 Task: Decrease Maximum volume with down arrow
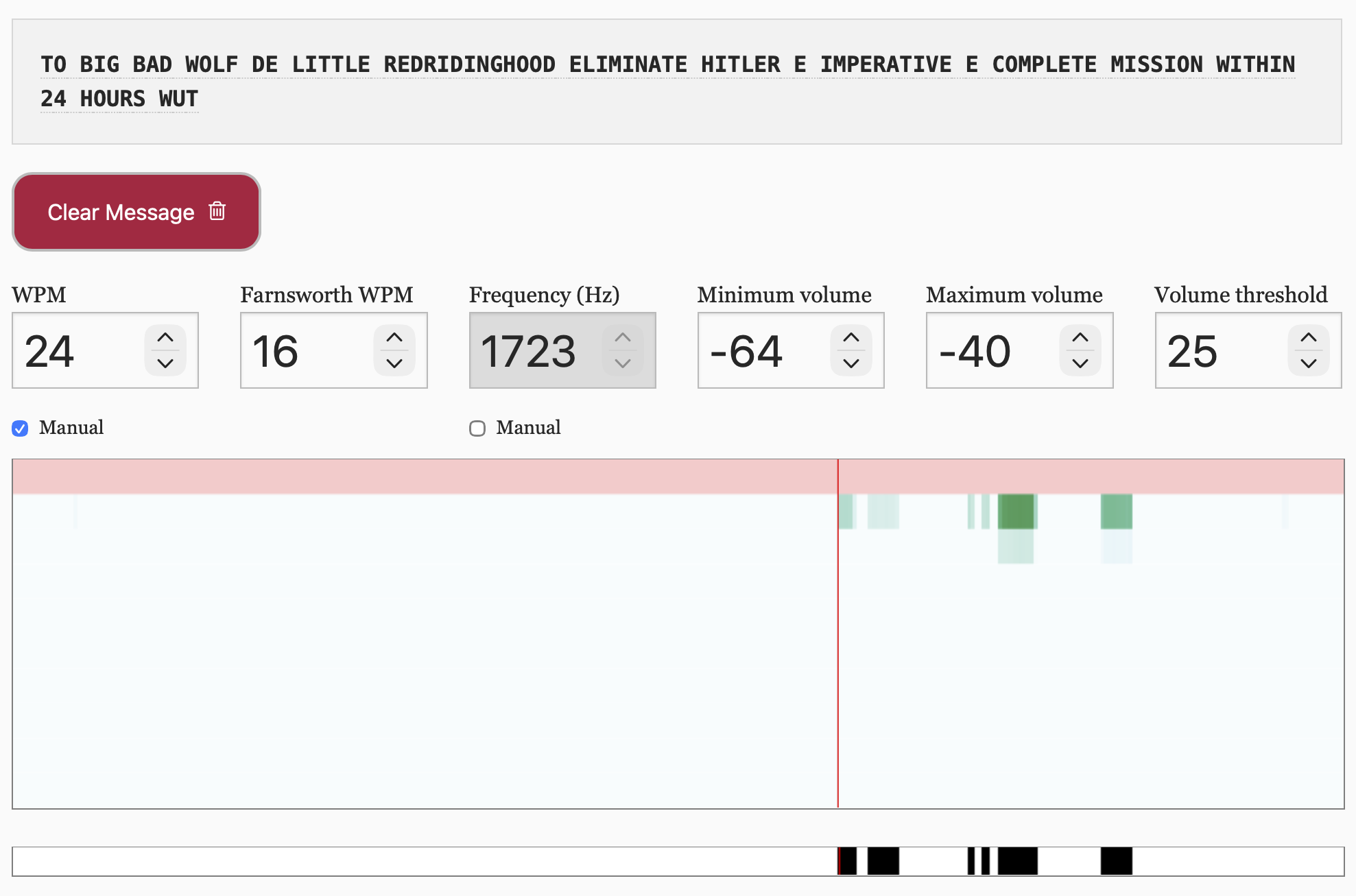(1080, 363)
